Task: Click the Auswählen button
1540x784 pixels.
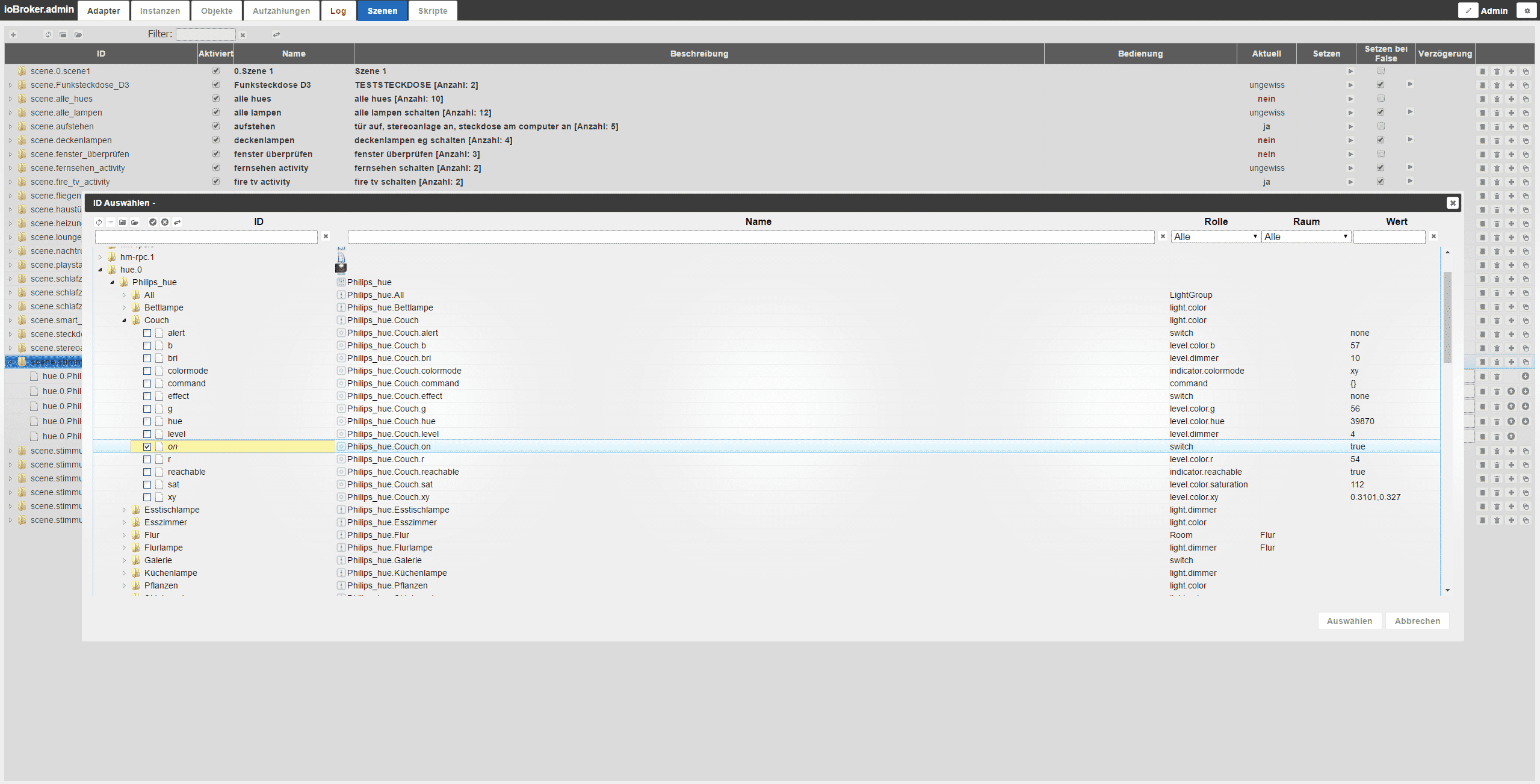Action: [x=1349, y=621]
